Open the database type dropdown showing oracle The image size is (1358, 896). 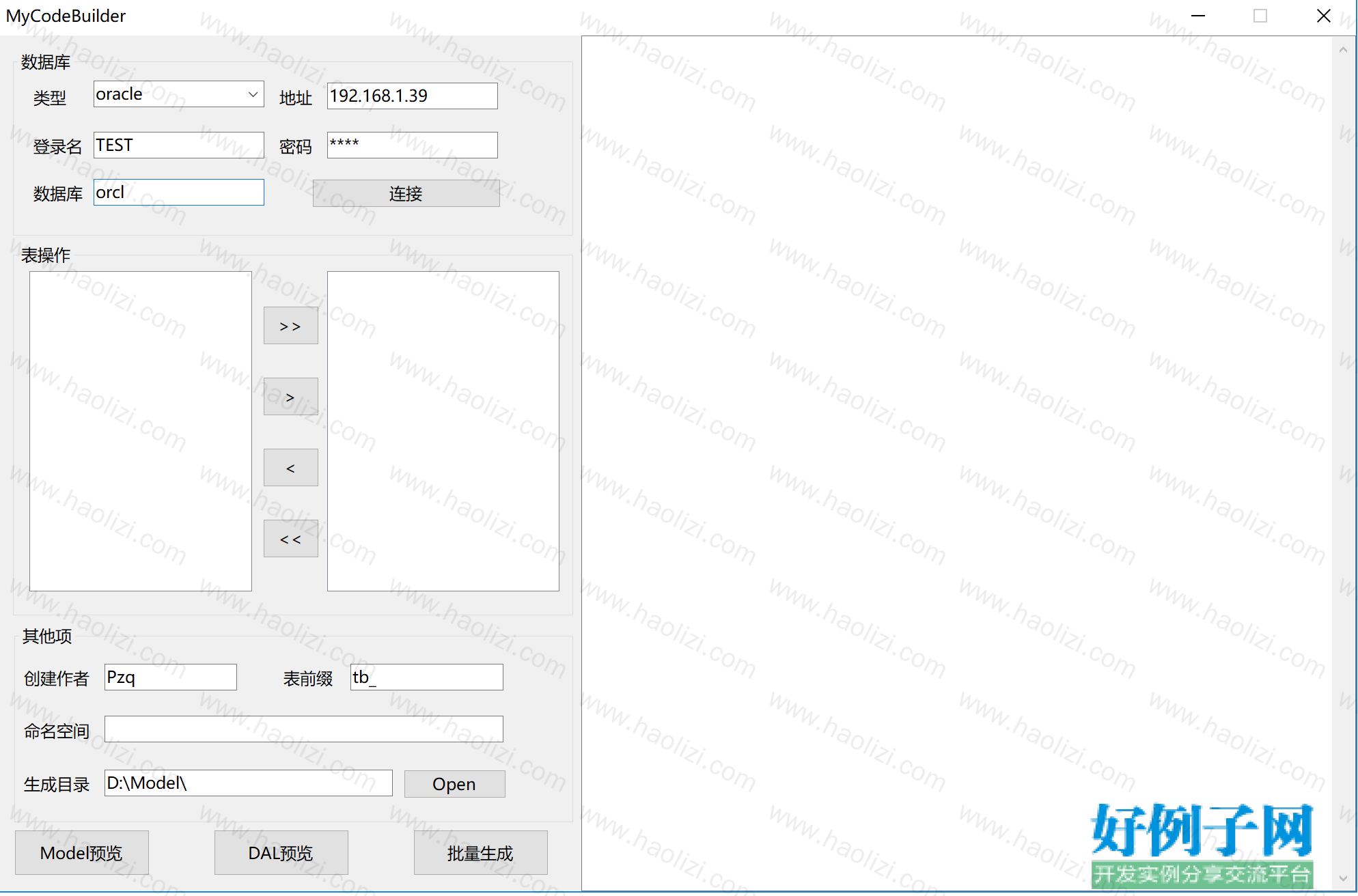[x=178, y=94]
